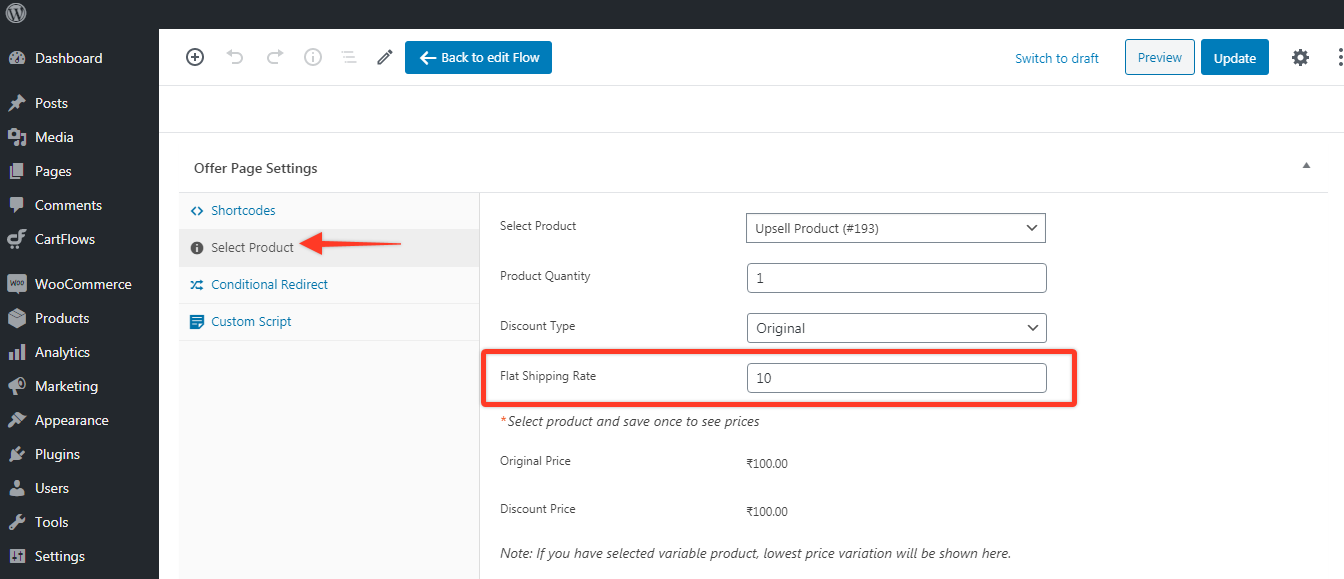Click the variable product note text

pyautogui.click(x=755, y=553)
